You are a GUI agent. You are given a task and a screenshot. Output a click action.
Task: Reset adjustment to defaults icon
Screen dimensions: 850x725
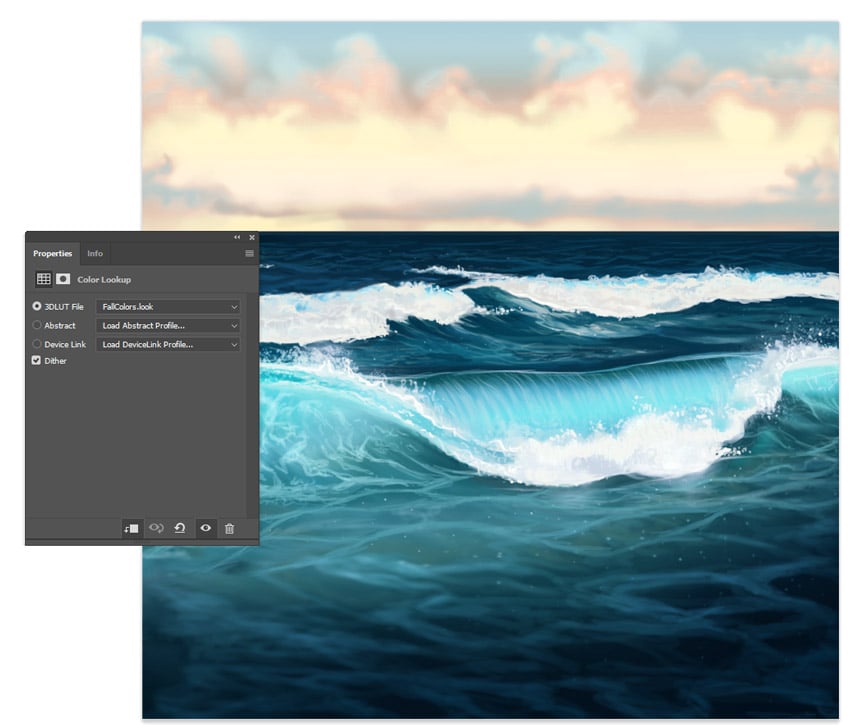(180, 528)
